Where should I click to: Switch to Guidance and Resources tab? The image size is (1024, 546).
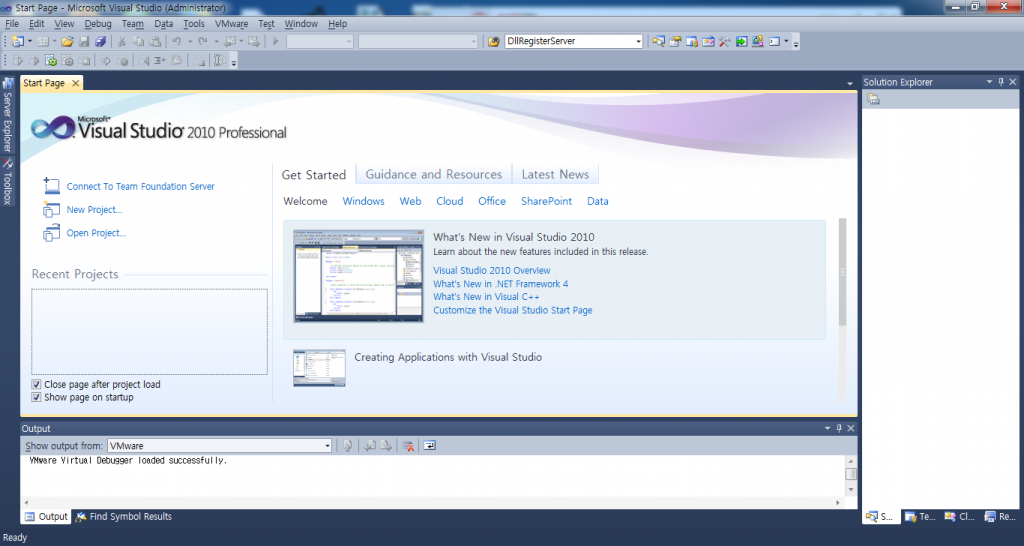[434, 174]
